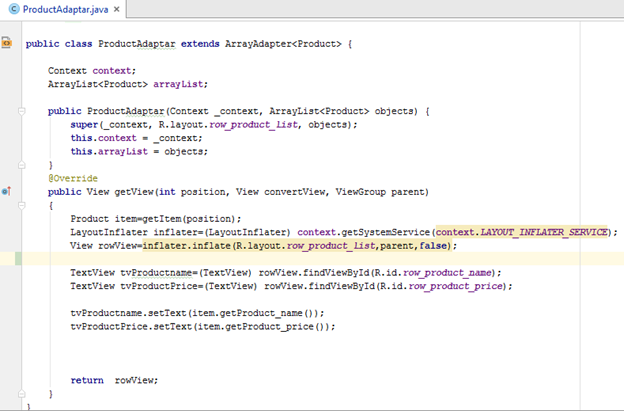Click 'return rowView;' statement
The width and height of the screenshot is (624, 411).
click(114, 380)
